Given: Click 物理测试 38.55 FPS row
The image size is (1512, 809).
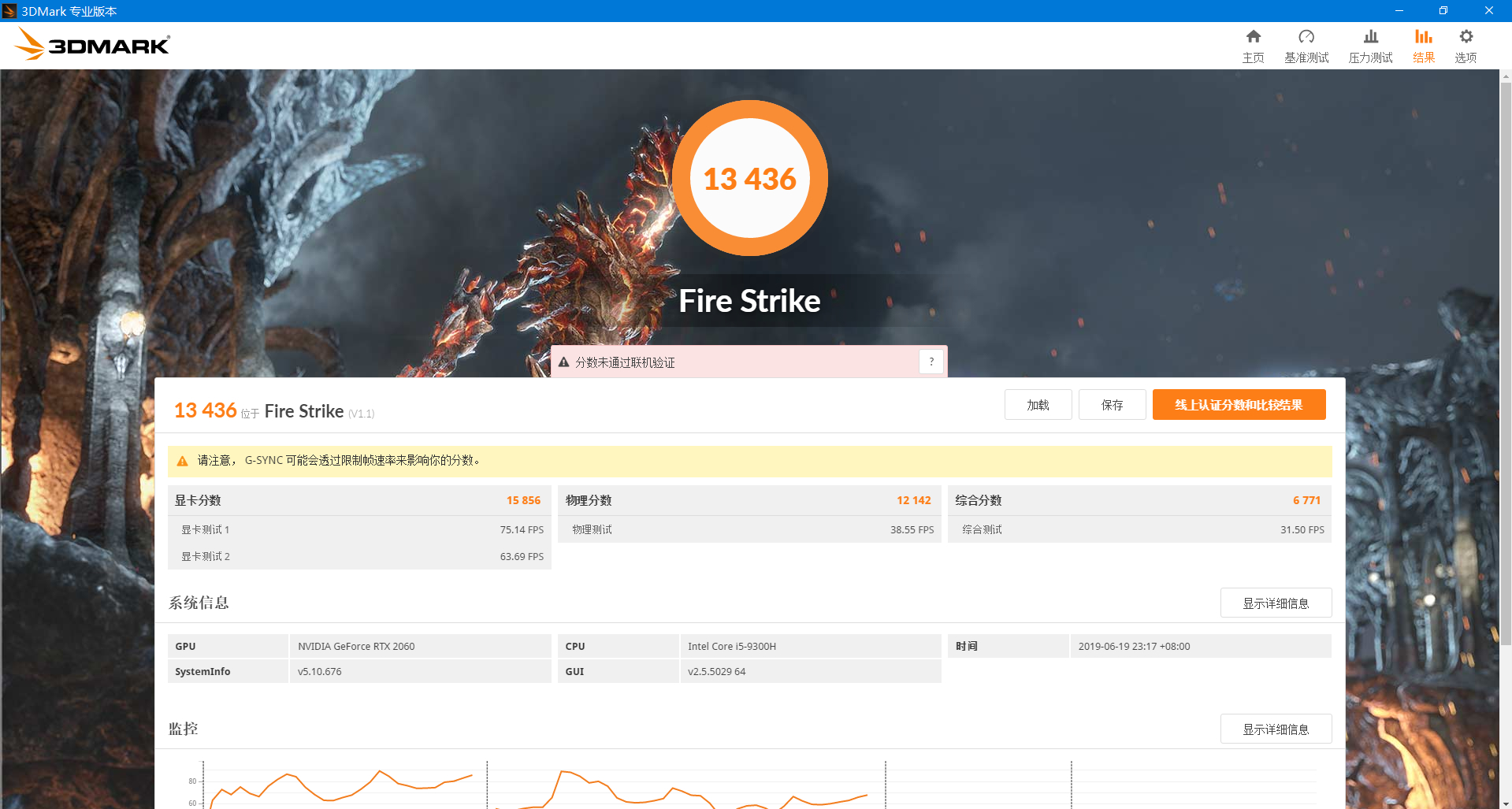Looking at the screenshot, I should pyautogui.click(x=749, y=529).
